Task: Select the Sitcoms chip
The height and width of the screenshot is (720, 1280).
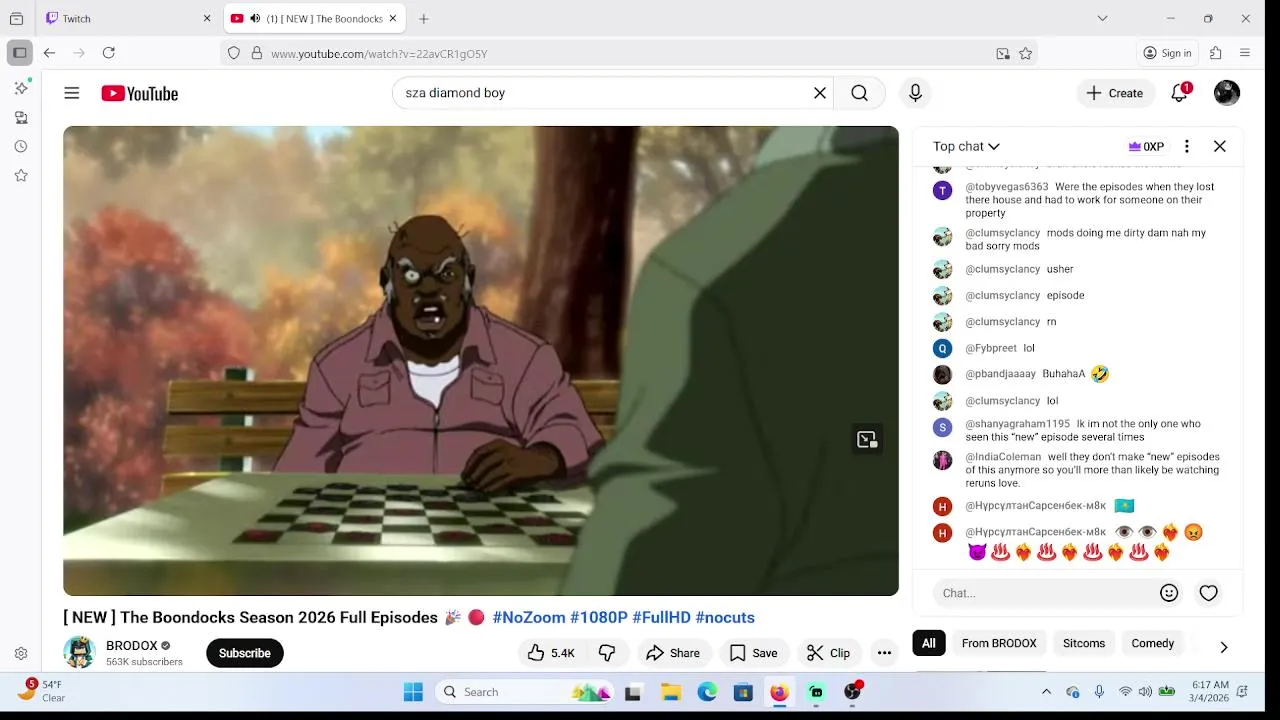Action: [x=1084, y=643]
